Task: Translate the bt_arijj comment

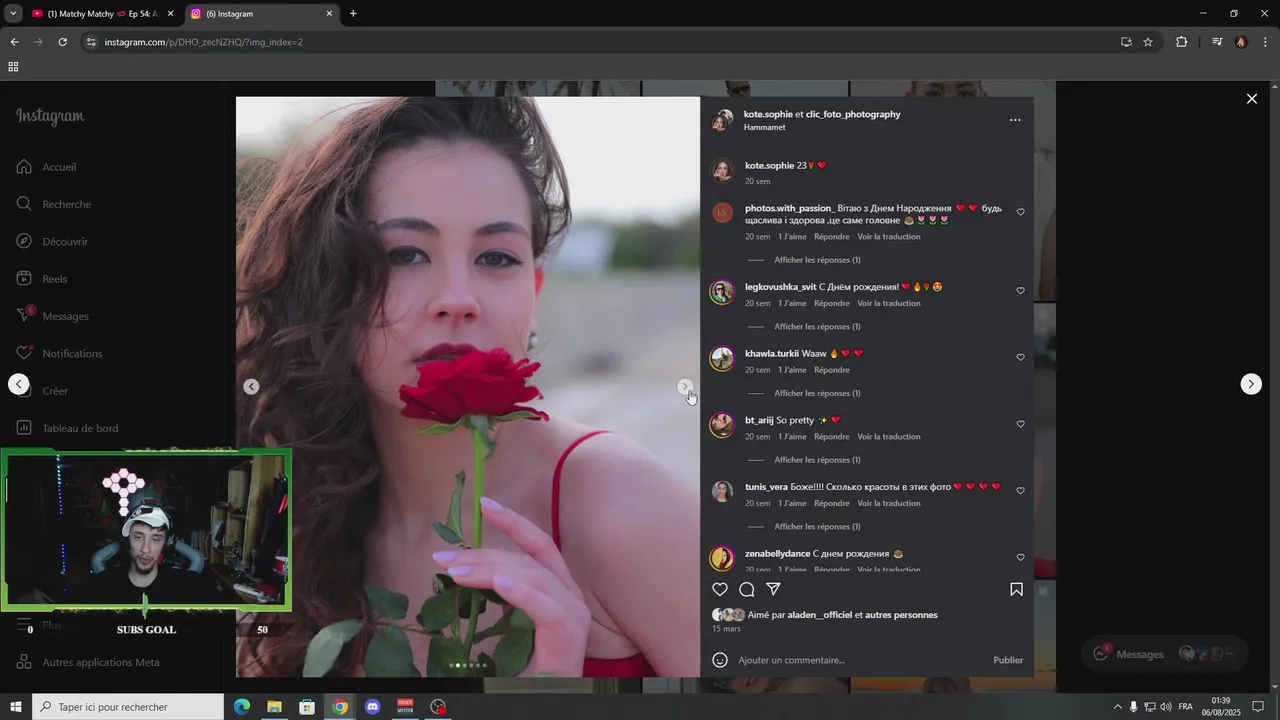Action: (x=888, y=437)
